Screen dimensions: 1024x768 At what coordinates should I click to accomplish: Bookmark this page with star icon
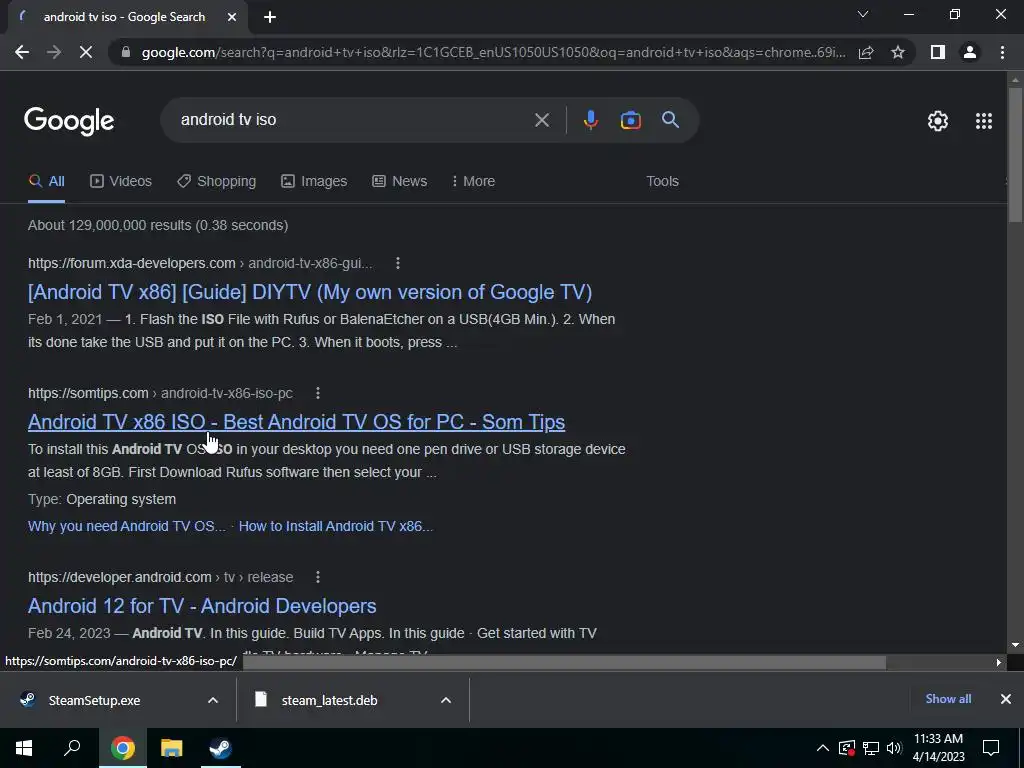pyautogui.click(x=898, y=52)
